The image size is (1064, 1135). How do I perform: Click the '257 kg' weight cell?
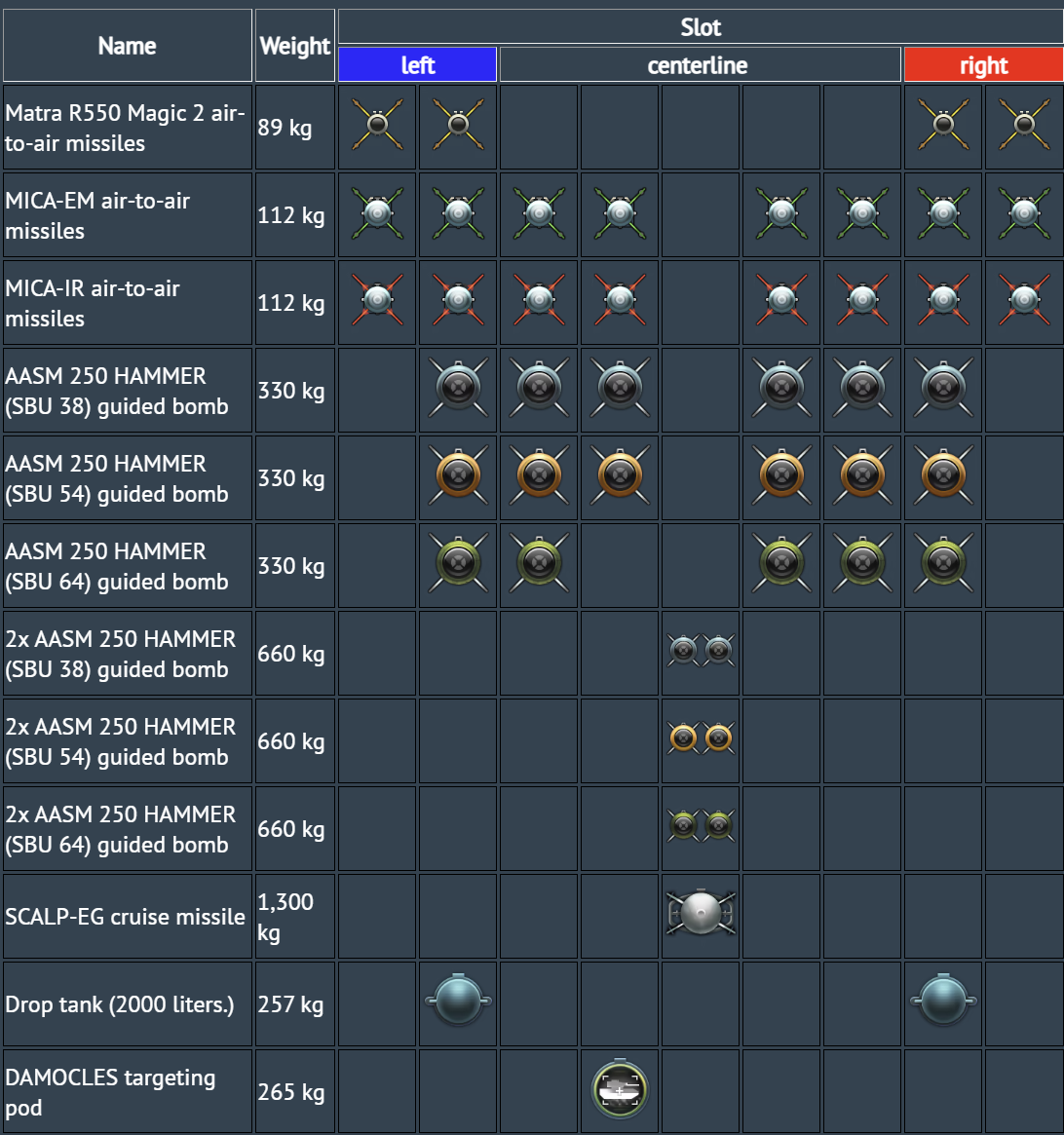(295, 1003)
